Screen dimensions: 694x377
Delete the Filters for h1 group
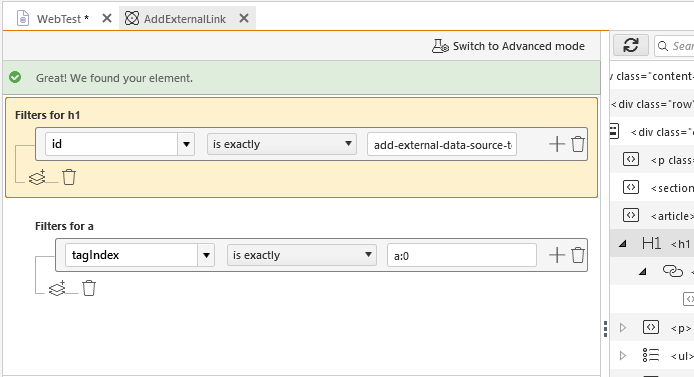pyautogui.click(x=69, y=177)
